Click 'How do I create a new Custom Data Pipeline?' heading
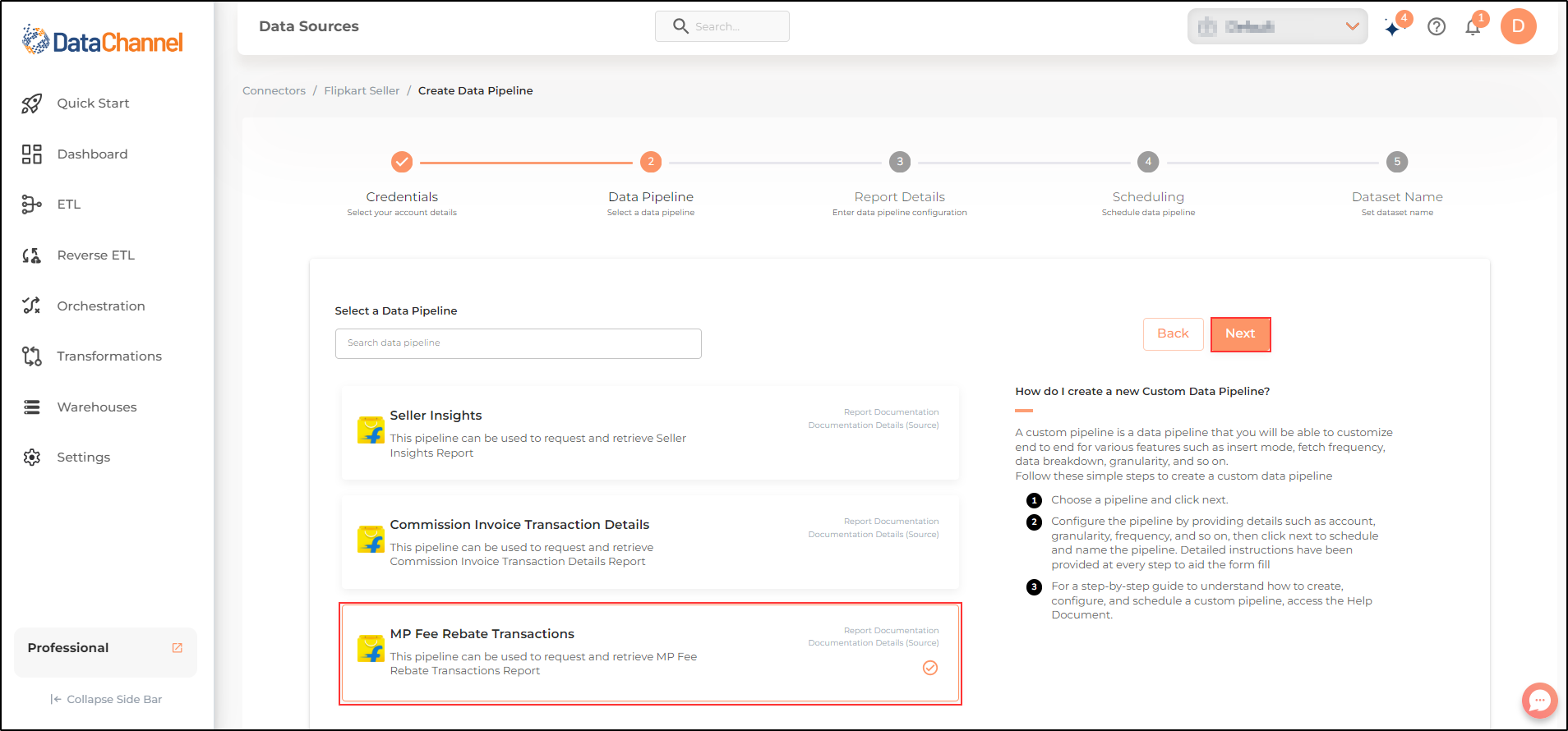The width and height of the screenshot is (1568, 731). (1142, 392)
